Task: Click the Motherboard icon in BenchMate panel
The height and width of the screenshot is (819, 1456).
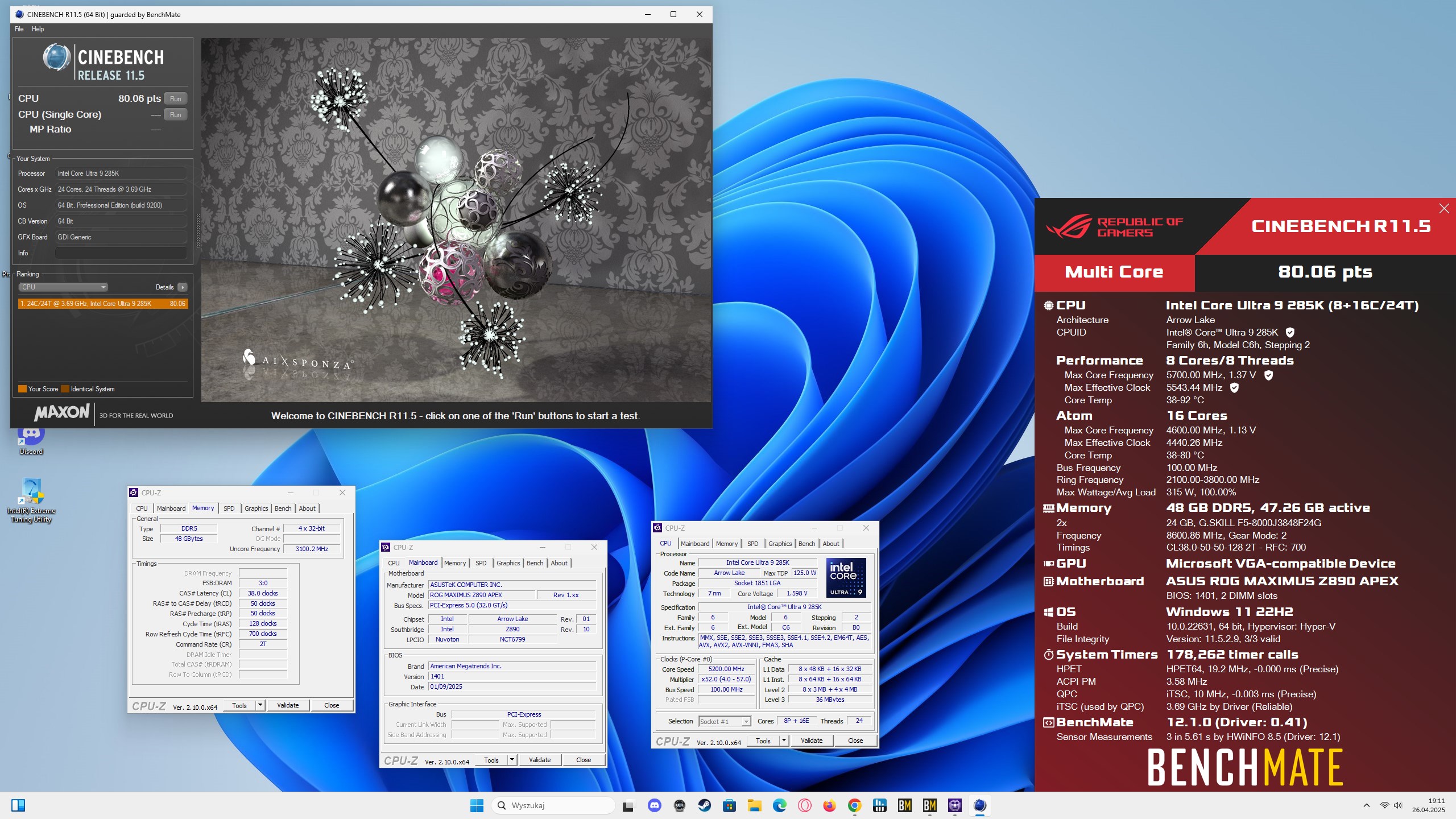Action: 1048,581
